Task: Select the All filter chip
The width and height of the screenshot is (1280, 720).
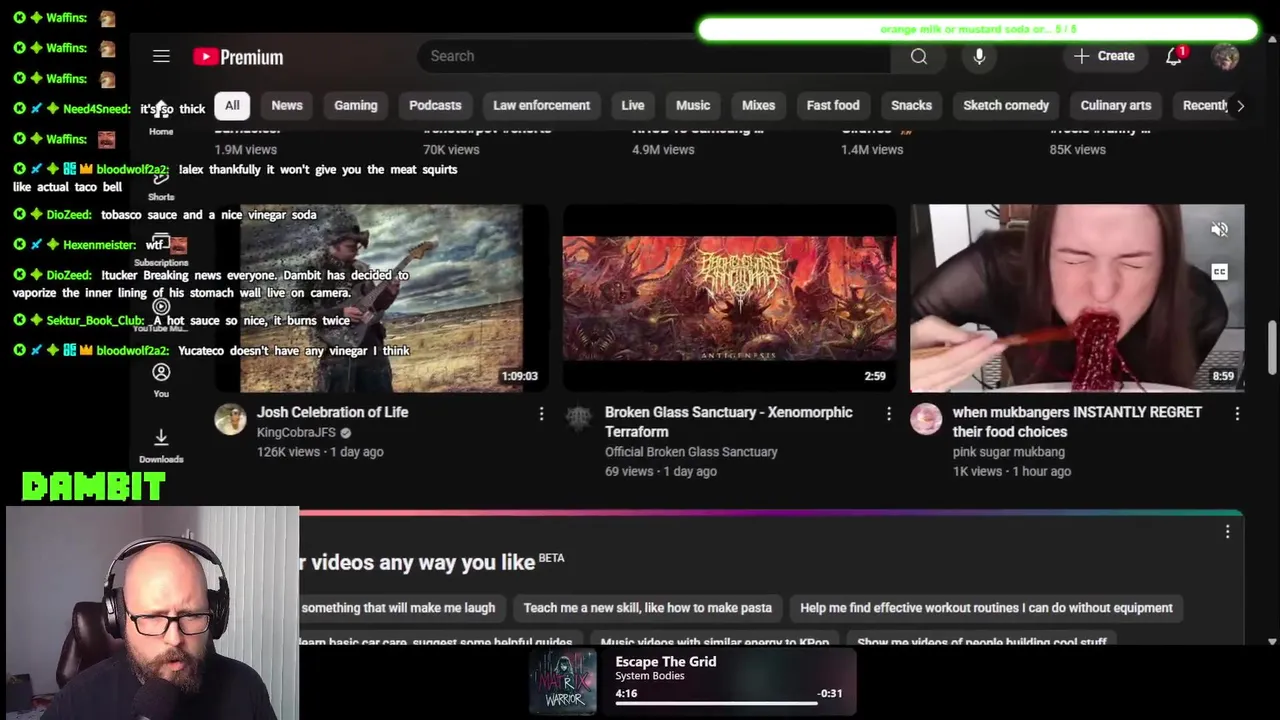Action: (x=232, y=105)
